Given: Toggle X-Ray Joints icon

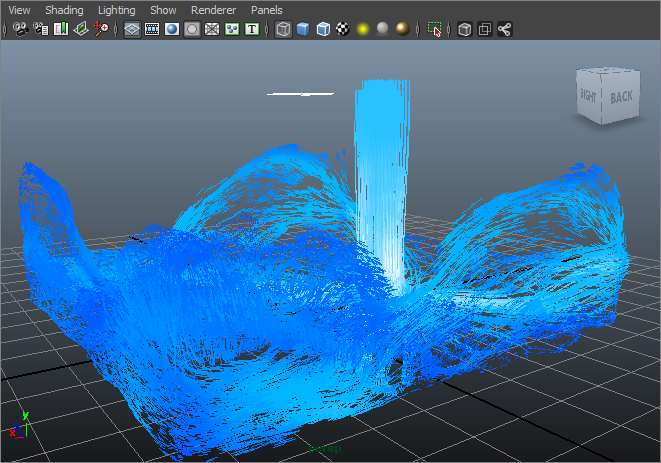Looking at the screenshot, I should [x=505, y=29].
